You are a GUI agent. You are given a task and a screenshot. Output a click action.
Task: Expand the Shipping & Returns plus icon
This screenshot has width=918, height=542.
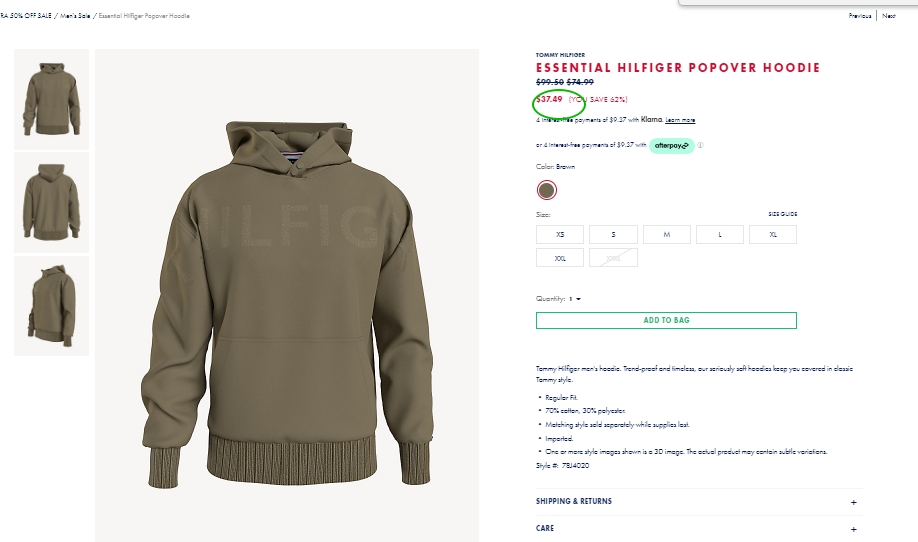(853, 502)
